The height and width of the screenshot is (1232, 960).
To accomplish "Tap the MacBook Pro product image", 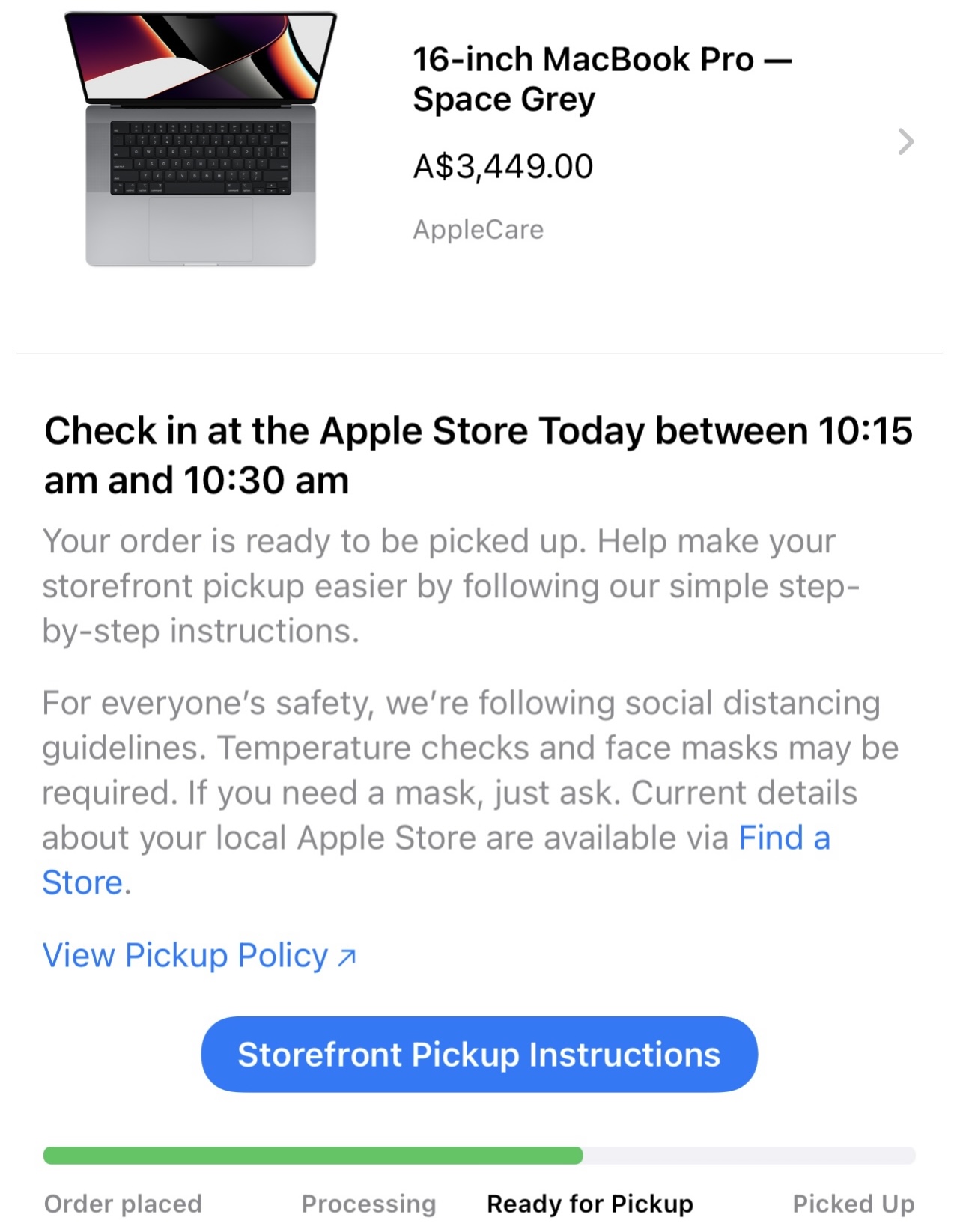I will coord(201,139).
